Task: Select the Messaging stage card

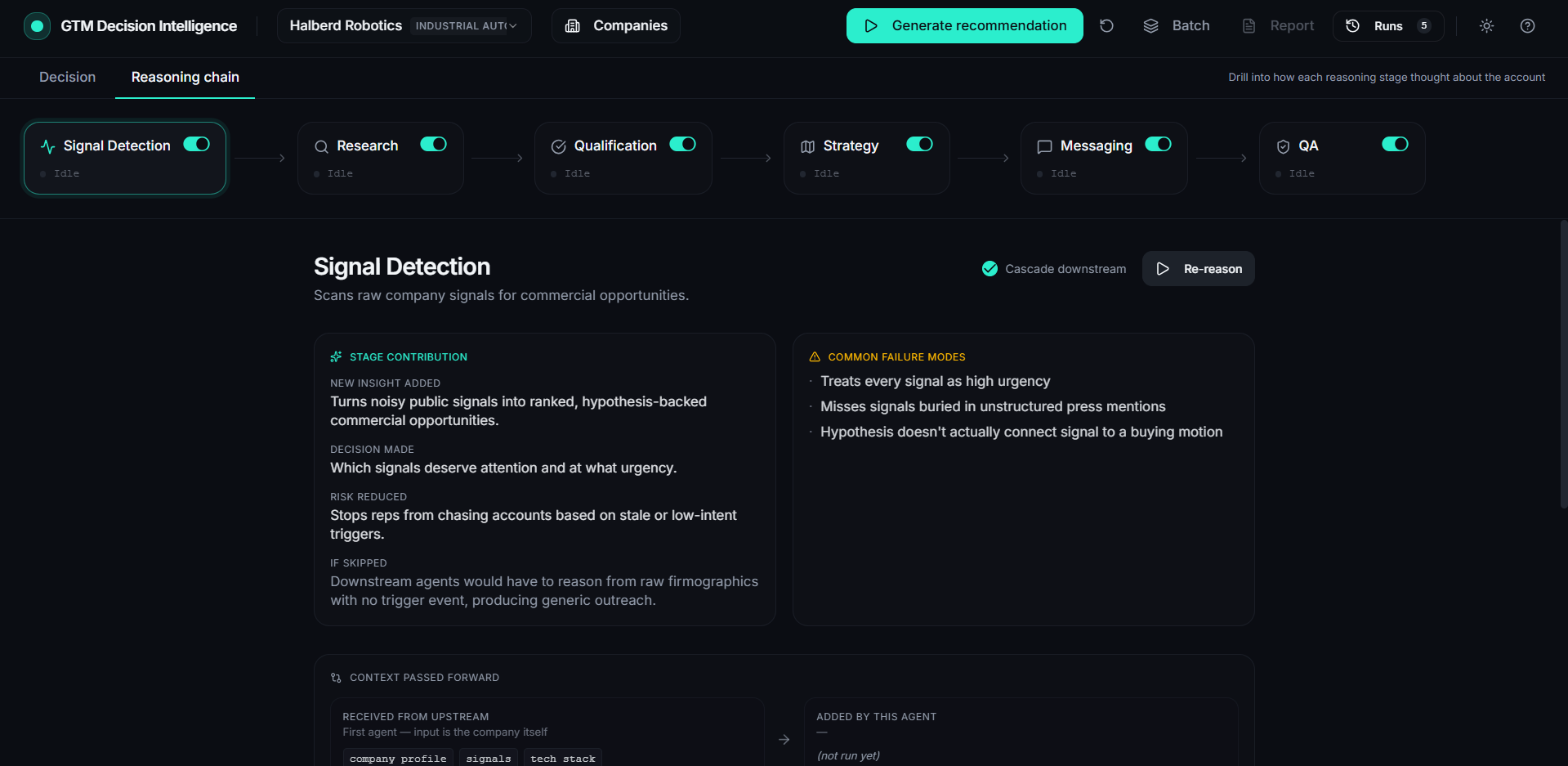Action: (1104, 159)
